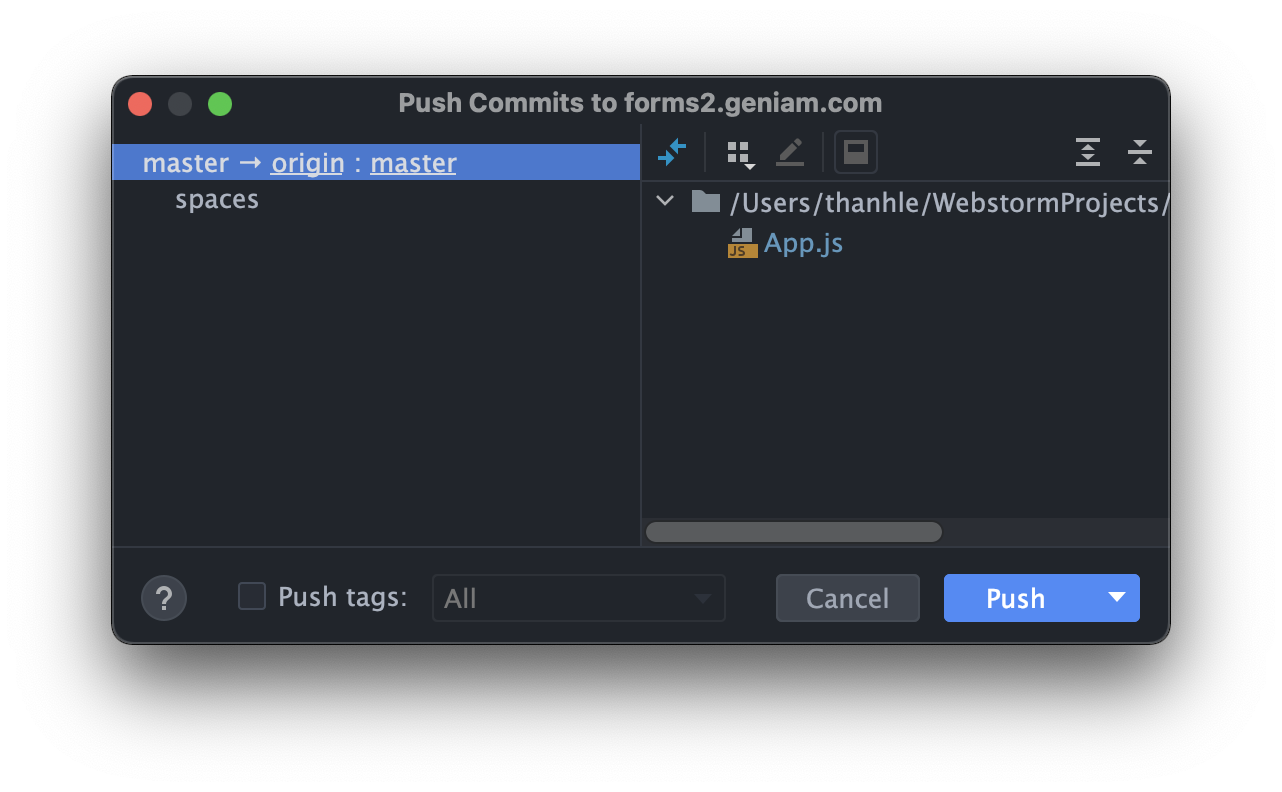Open help with the question mark icon
The height and width of the screenshot is (792, 1282).
164,598
